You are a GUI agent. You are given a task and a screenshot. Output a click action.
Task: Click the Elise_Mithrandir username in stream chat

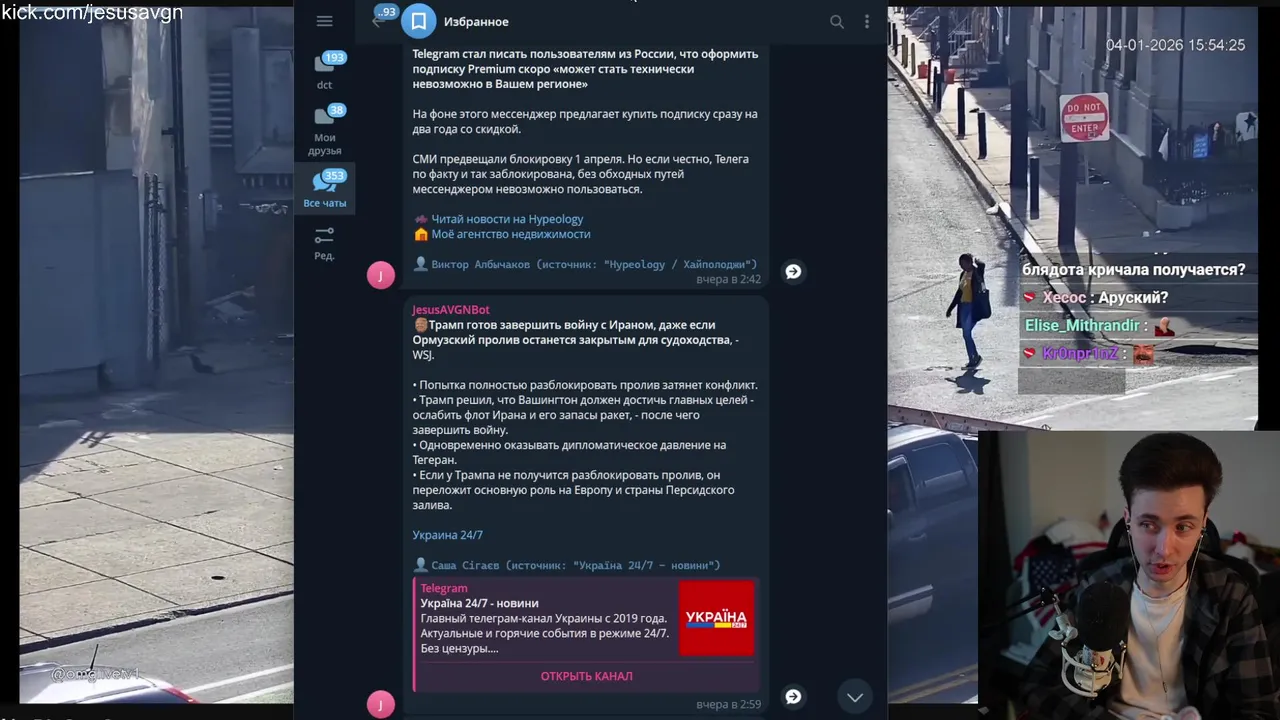point(1082,326)
